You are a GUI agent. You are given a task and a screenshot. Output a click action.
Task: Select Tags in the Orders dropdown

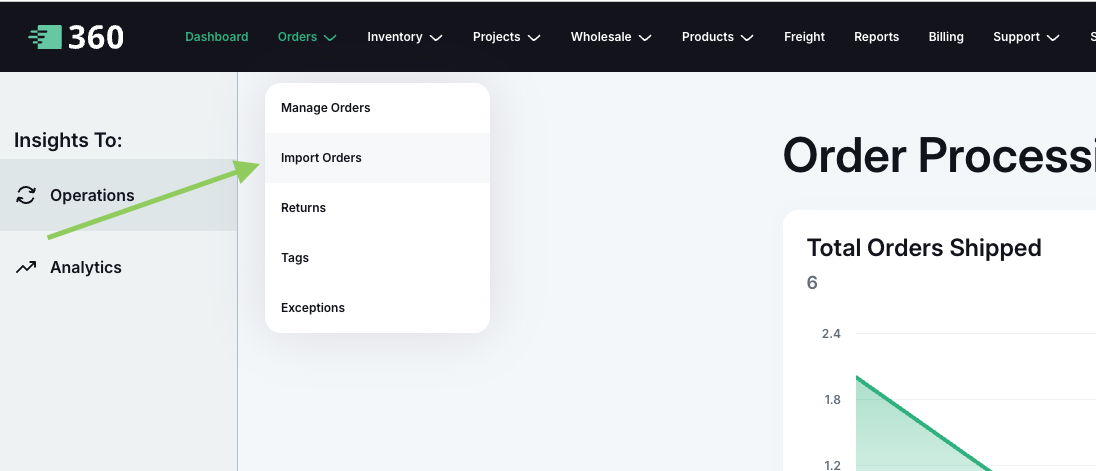click(x=295, y=258)
